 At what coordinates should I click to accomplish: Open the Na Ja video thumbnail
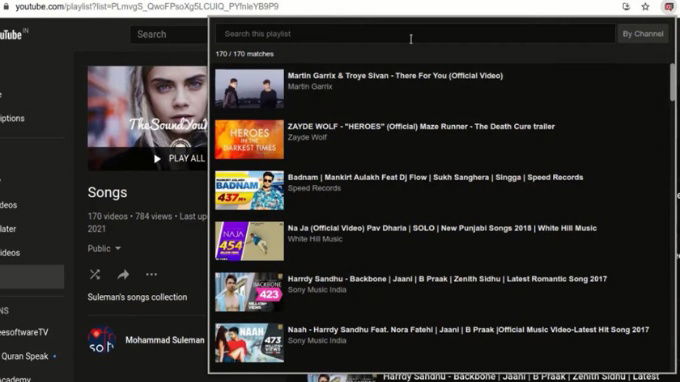[249, 241]
